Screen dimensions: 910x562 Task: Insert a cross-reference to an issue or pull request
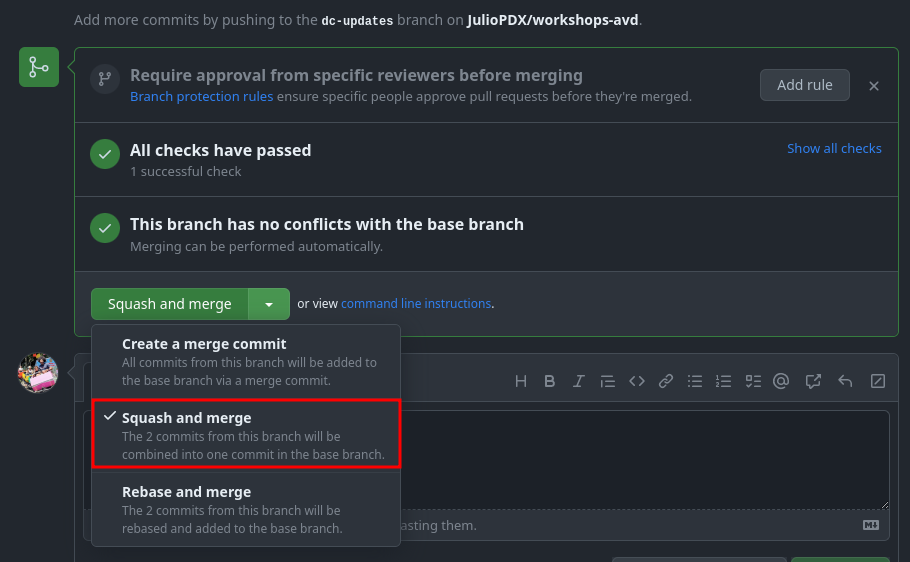pyautogui.click(x=813, y=381)
